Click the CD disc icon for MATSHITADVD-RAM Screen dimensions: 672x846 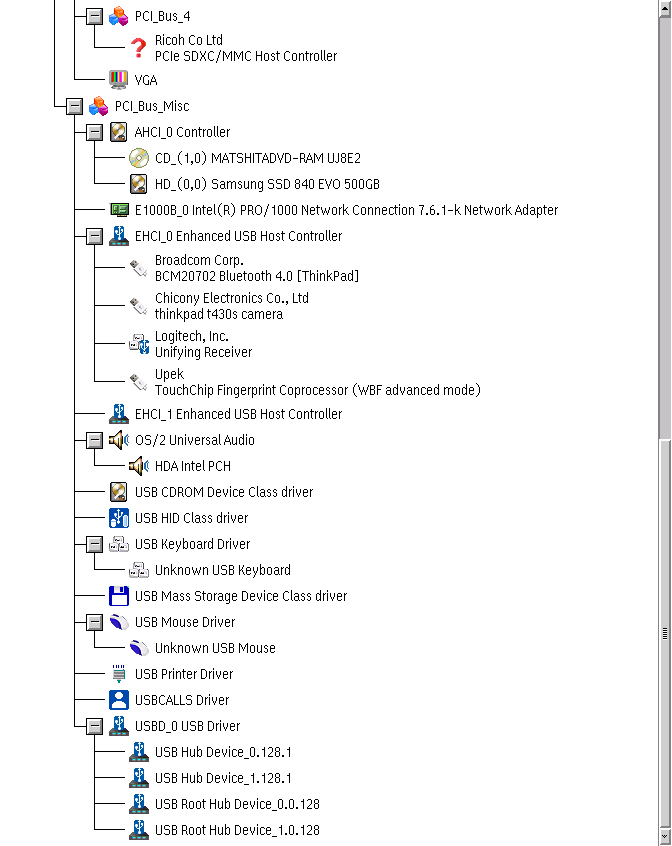pyautogui.click(x=139, y=158)
